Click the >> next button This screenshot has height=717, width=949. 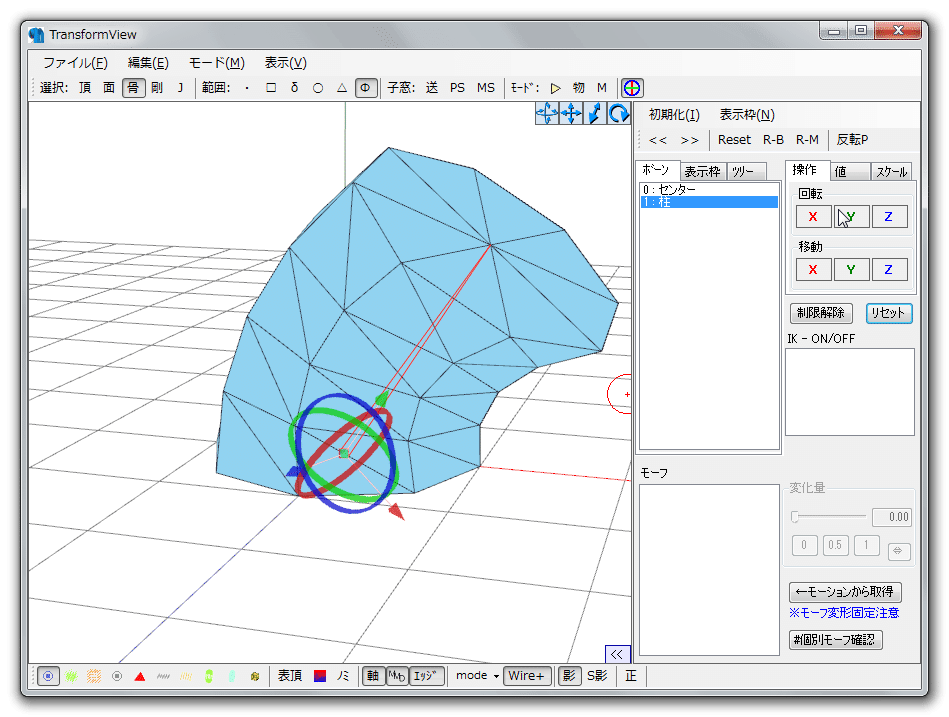click(x=689, y=140)
